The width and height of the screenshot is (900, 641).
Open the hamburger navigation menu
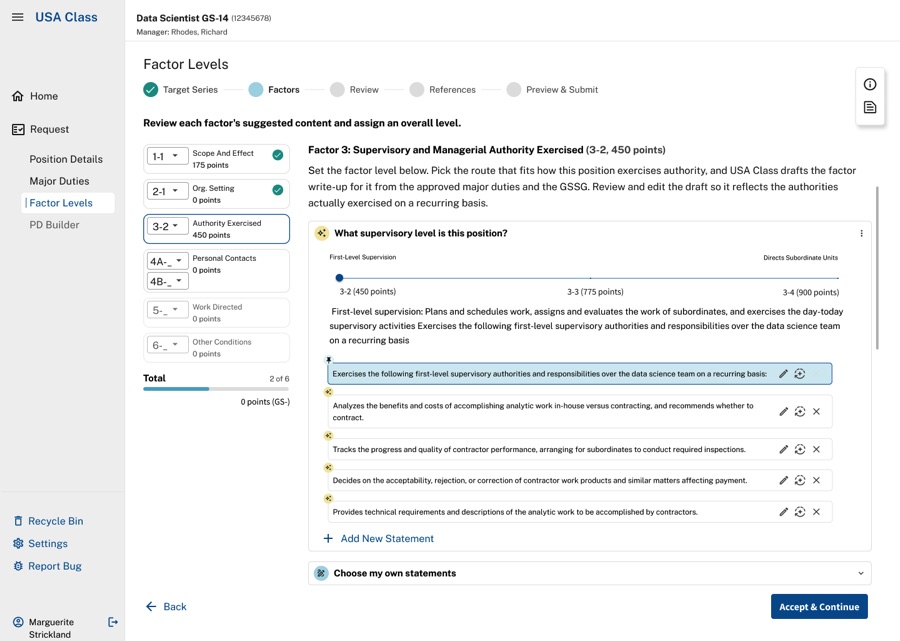point(18,17)
